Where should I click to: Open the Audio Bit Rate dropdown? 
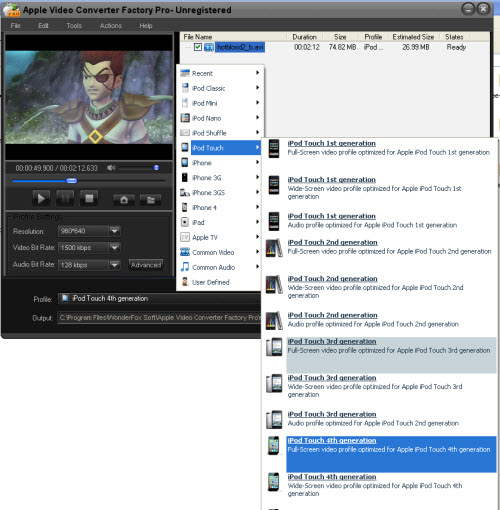tap(89, 265)
